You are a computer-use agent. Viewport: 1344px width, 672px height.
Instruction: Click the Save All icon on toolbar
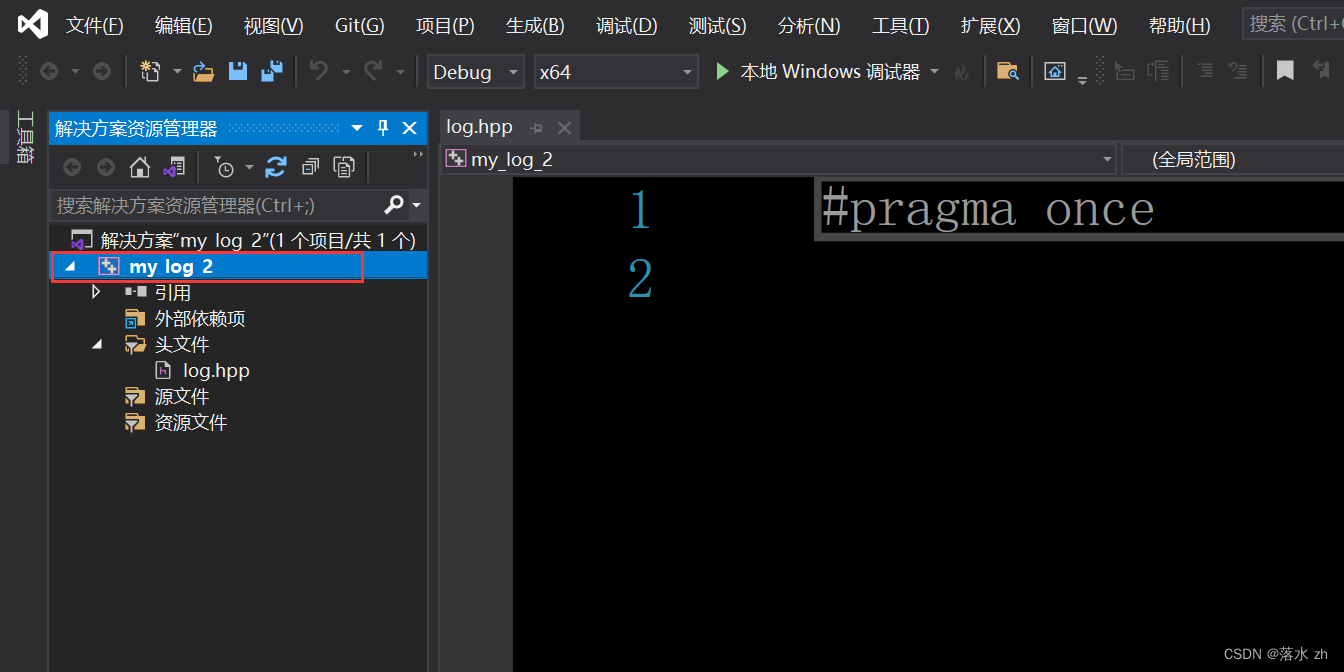(271, 71)
